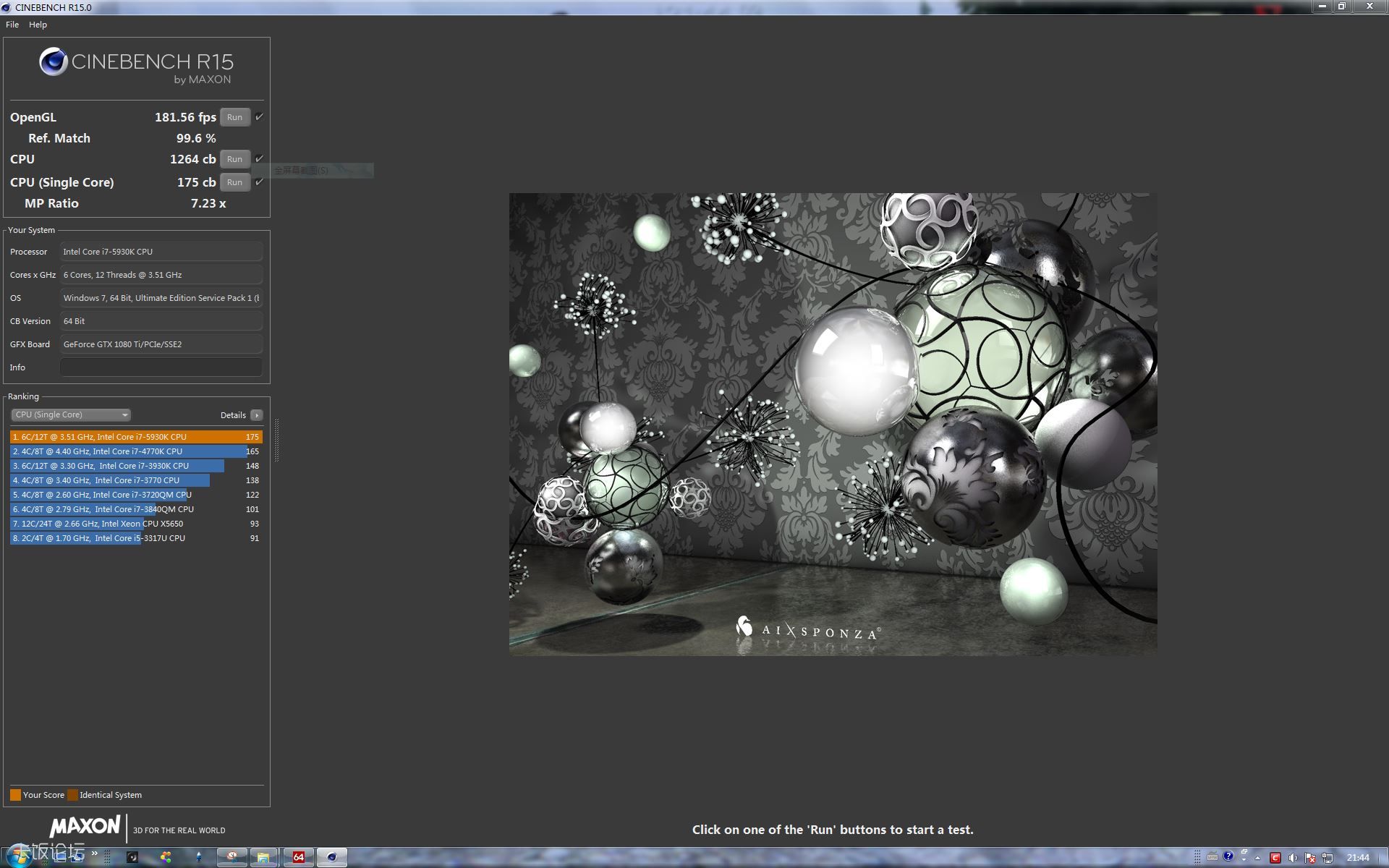This screenshot has width=1389, height=868.
Task: Toggle the CPU (Single Core) checkbox
Action: coord(259,182)
